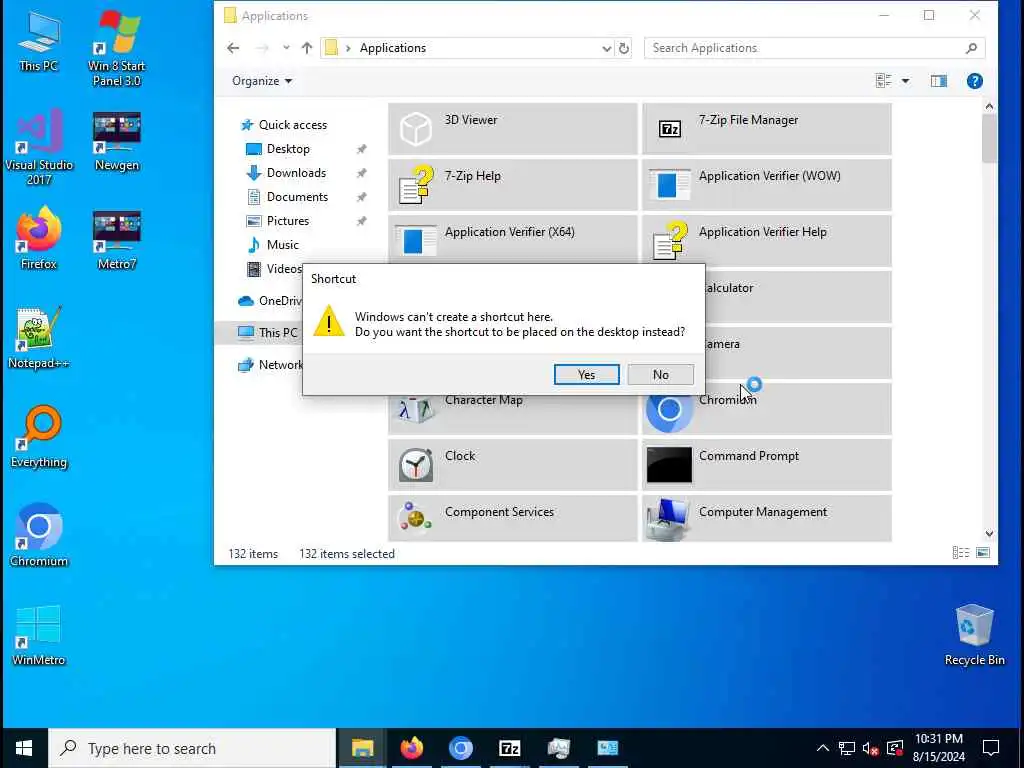The width and height of the screenshot is (1024, 768).
Task: Open Documents in navigation pane
Action: pos(297,197)
